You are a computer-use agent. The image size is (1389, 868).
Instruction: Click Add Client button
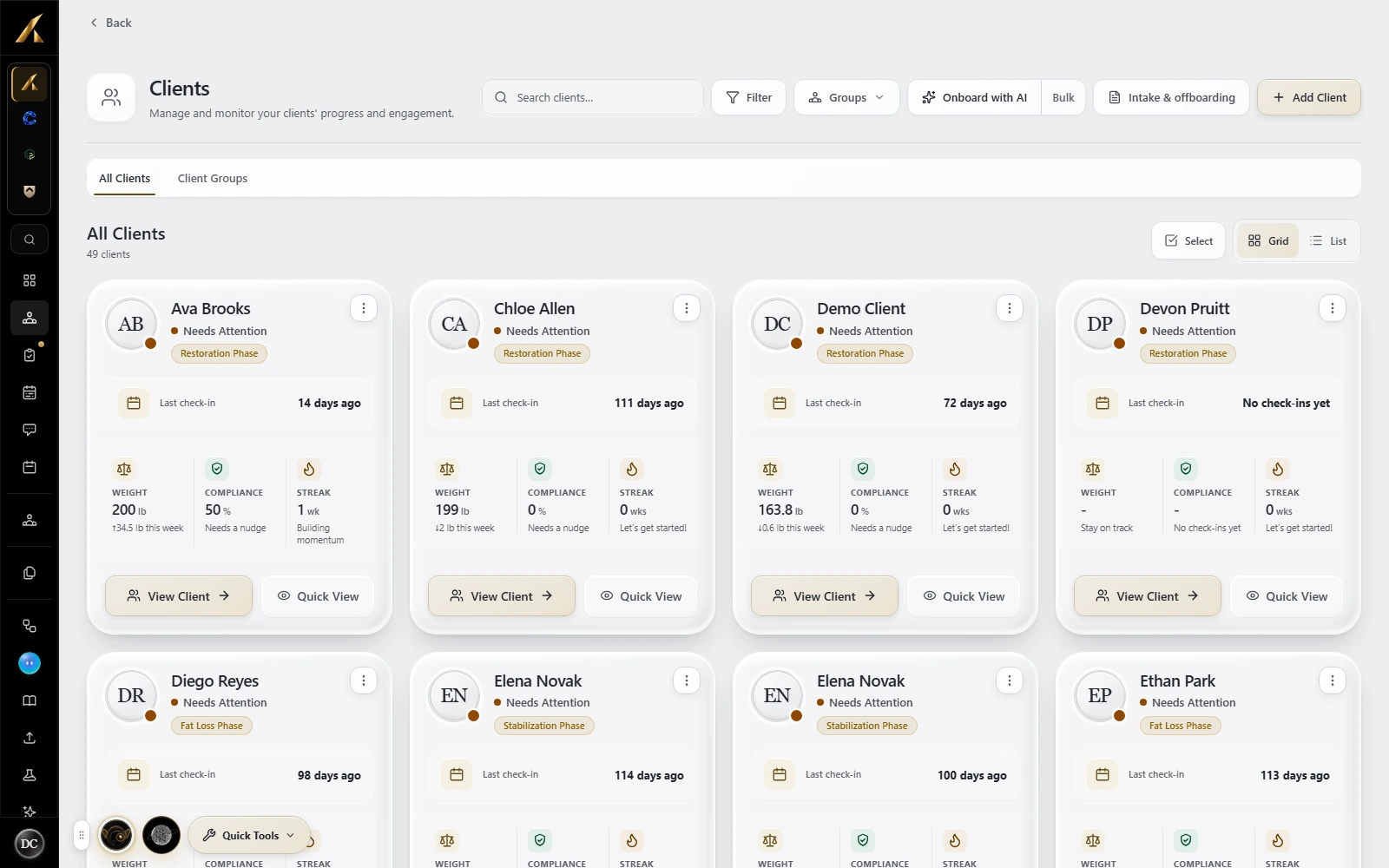[x=1309, y=97]
